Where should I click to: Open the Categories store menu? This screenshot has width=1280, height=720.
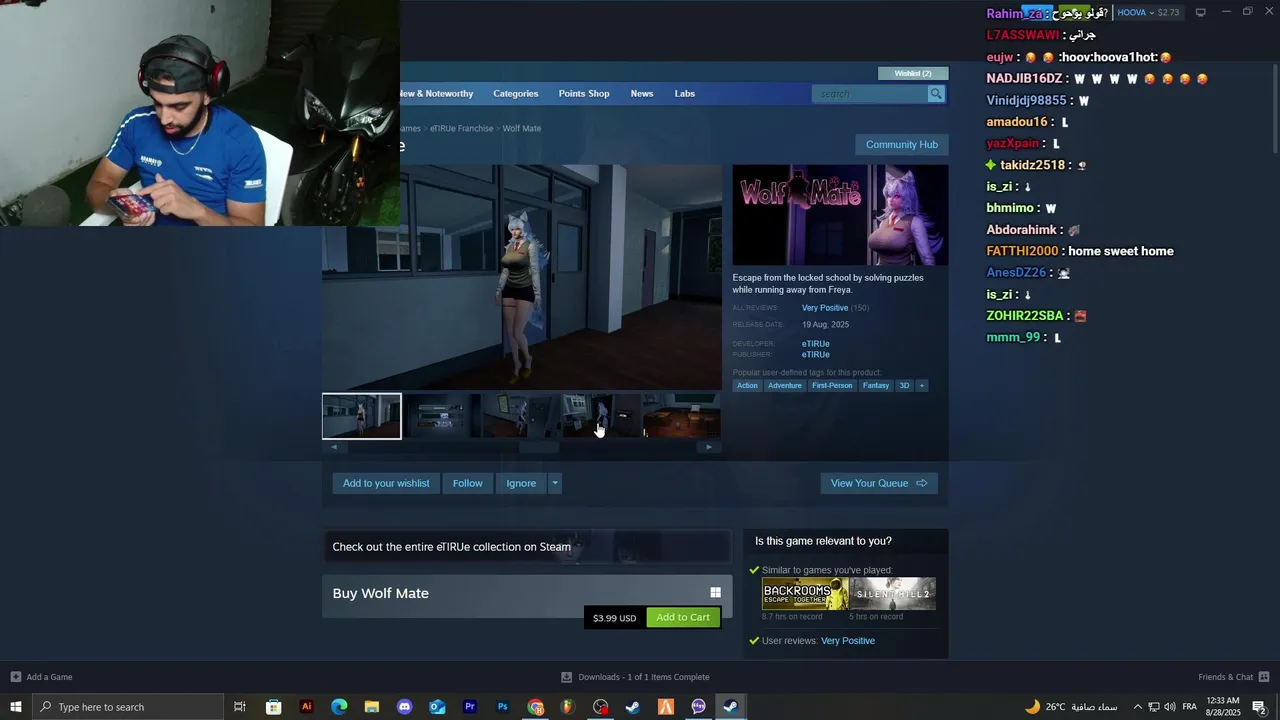click(x=515, y=94)
